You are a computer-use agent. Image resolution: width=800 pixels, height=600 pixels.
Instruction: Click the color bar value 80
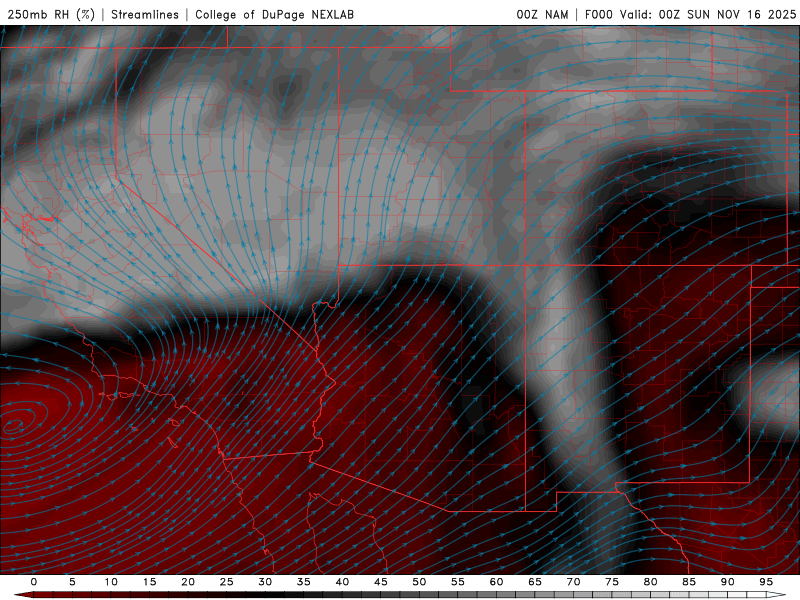click(650, 582)
